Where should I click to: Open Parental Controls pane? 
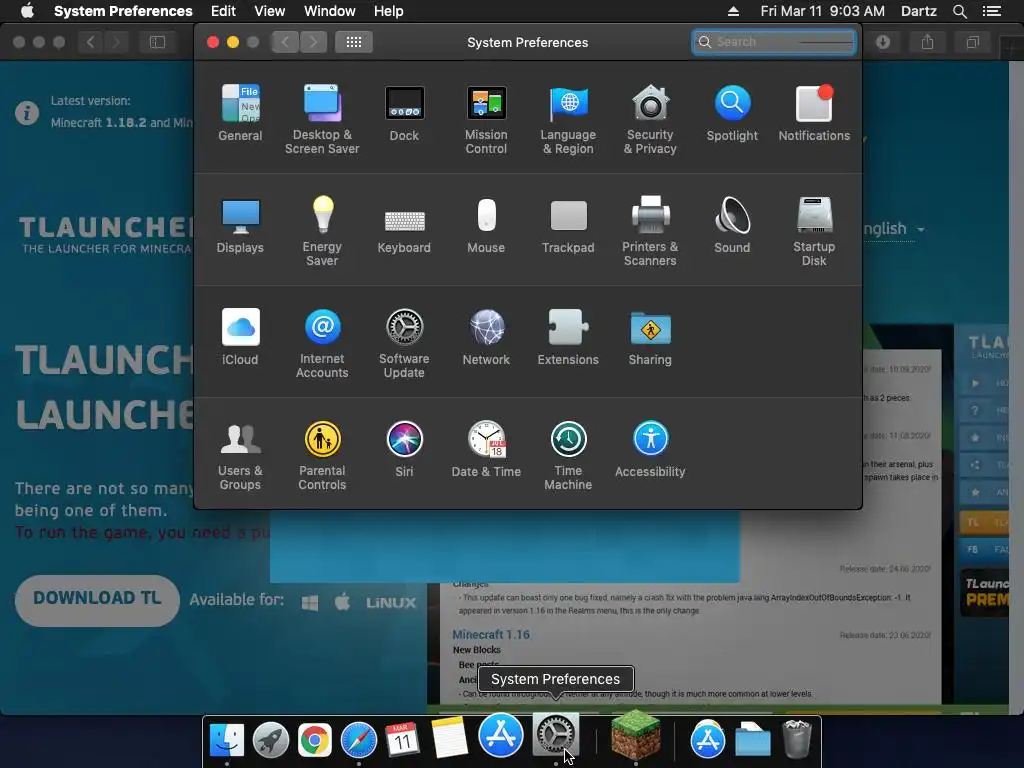322,456
